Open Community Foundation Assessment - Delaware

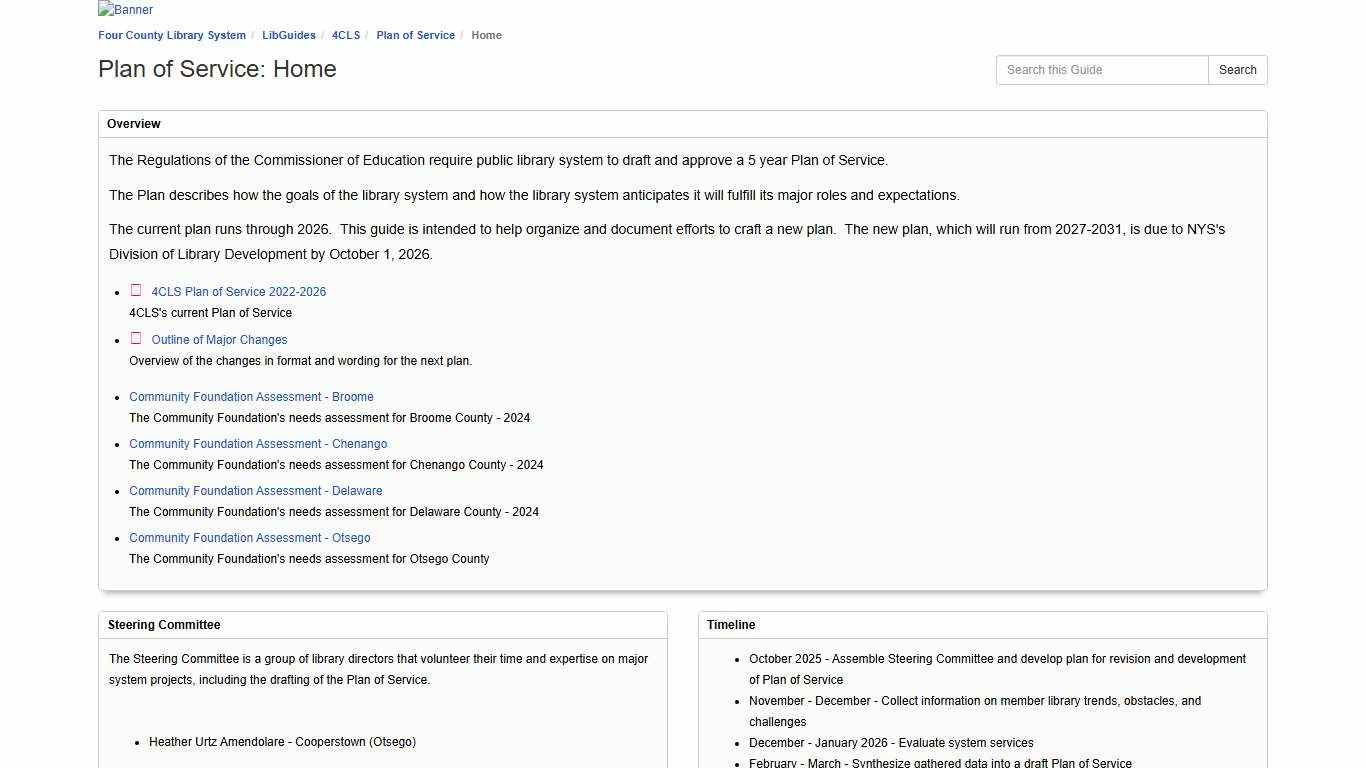(255, 490)
